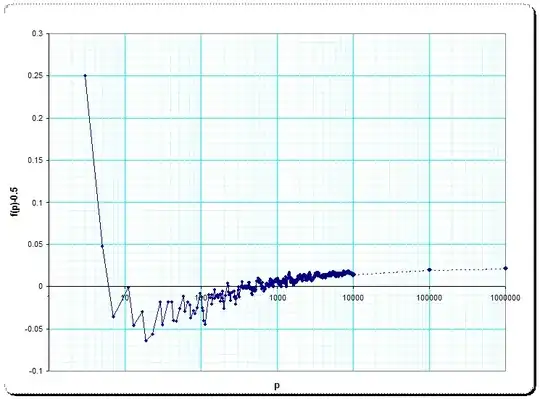Select the 0.15 y-axis label
Image resolution: width=540 pixels, height=399 pixels.
pyautogui.click(x=36, y=160)
